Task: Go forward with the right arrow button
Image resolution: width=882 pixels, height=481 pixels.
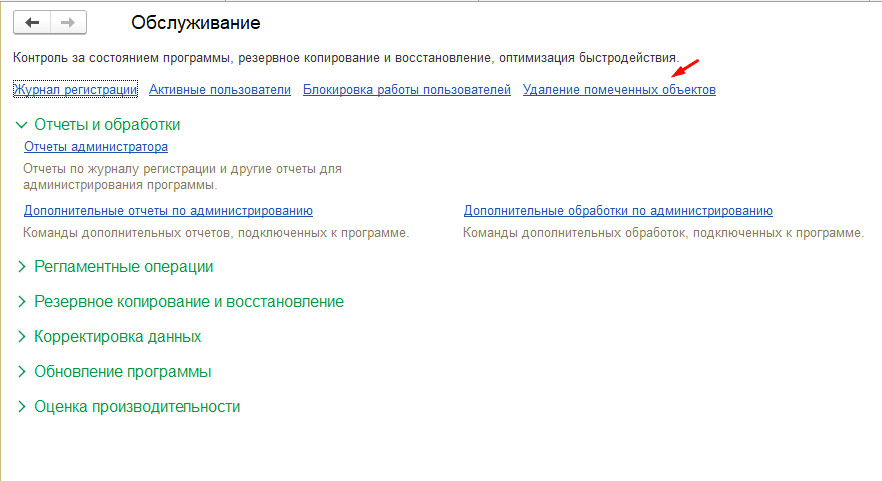Action: (x=68, y=23)
